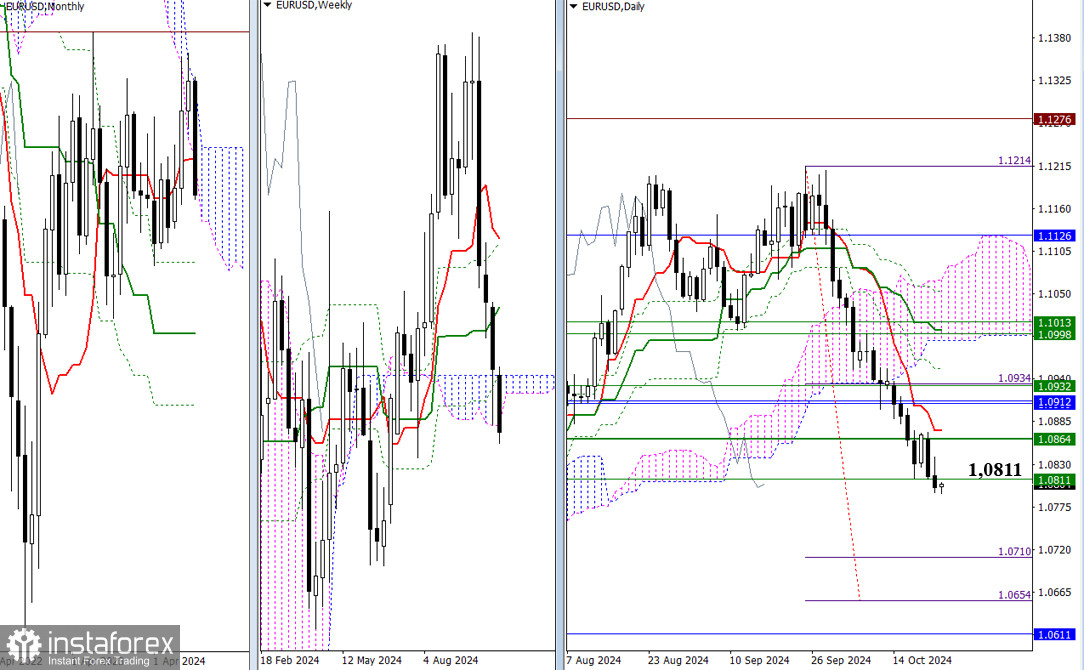1084x670 pixels.
Task: Open the EURUSD,Weekly chart title dropdown arrow
Action: click(x=268, y=6)
